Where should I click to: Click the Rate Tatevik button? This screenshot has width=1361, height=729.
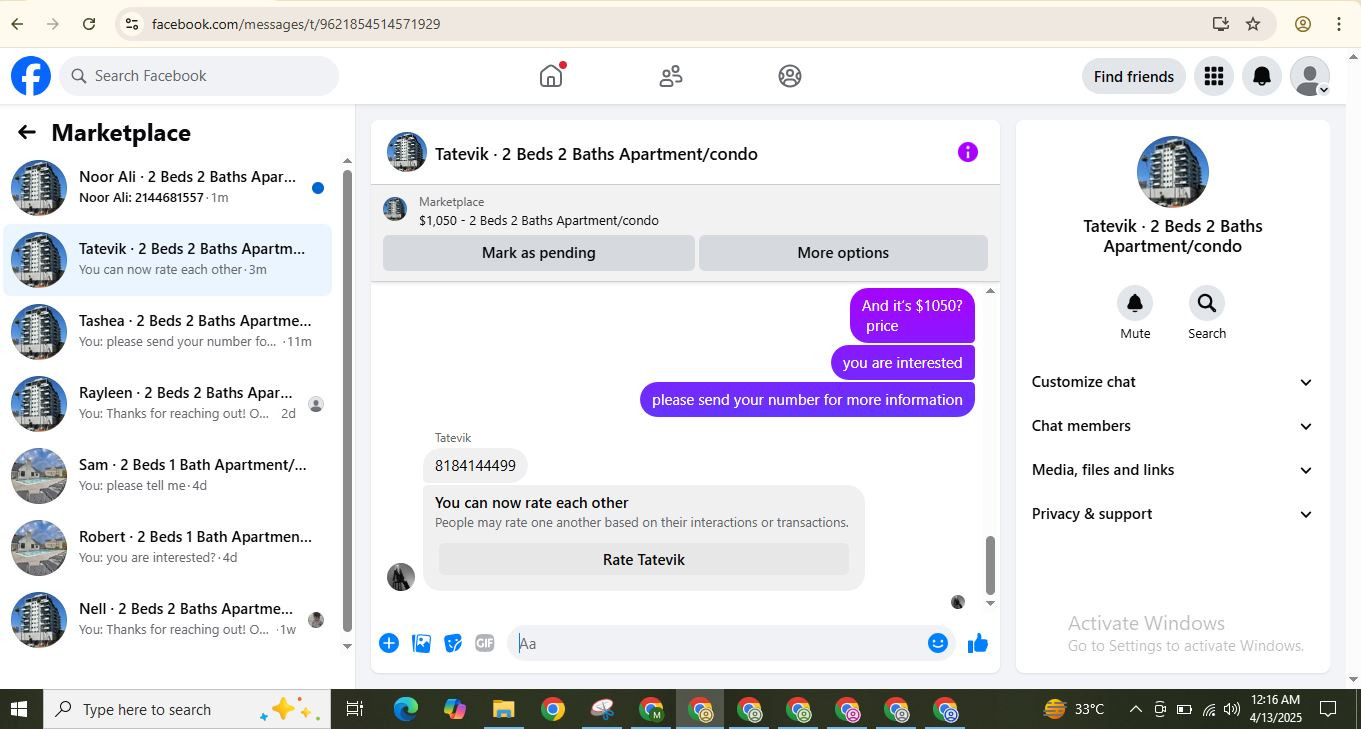coord(644,560)
